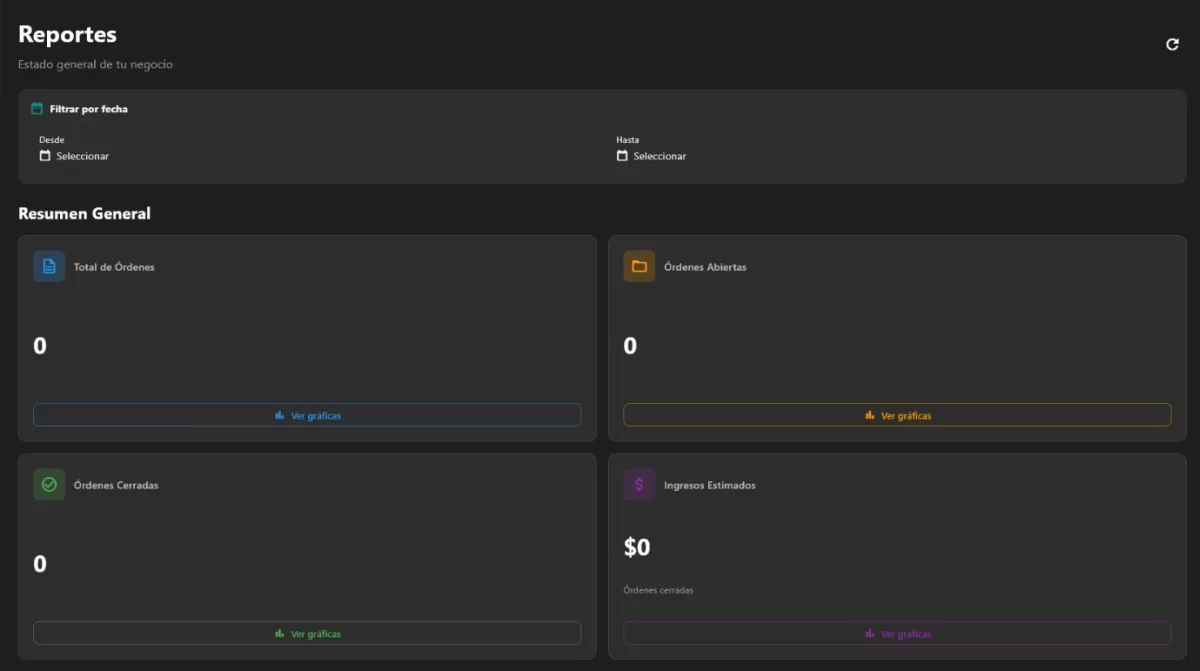Click the $0 estimated income value
The image size is (1200, 671).
[637, 547]
